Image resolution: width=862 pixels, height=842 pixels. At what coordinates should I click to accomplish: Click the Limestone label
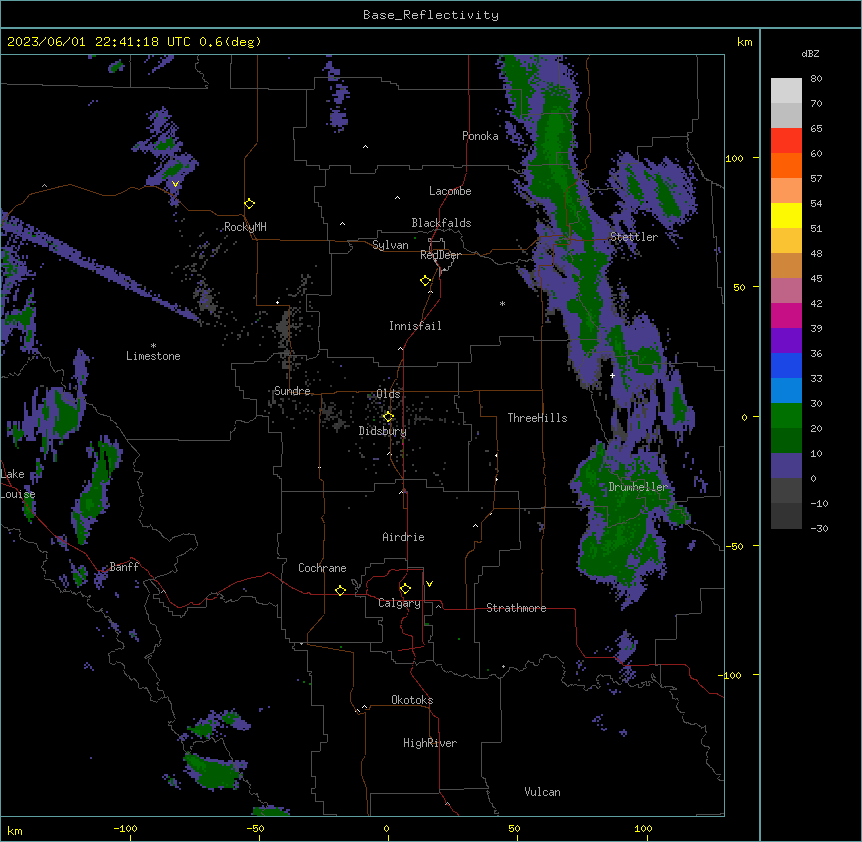pyautogui.click(x=153, y=356)
